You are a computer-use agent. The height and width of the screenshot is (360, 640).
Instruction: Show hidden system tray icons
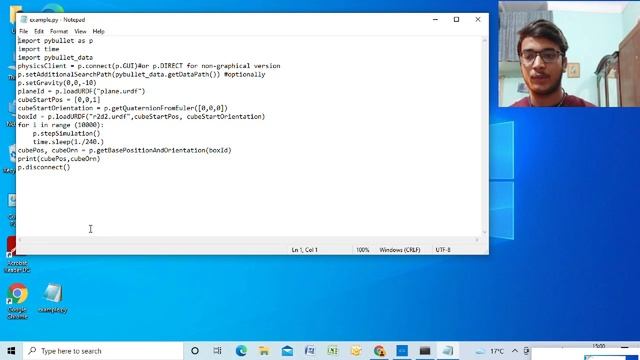click(515, 351)
